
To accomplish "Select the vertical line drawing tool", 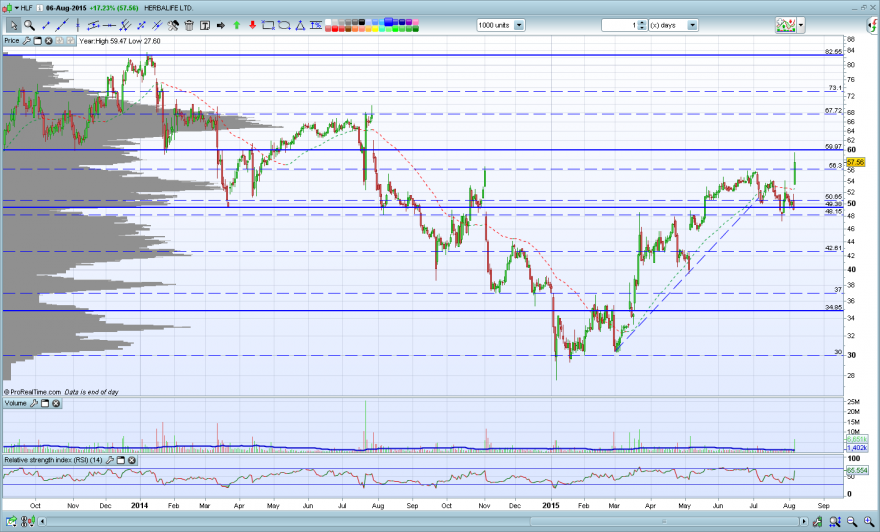I will coord(77,25).
